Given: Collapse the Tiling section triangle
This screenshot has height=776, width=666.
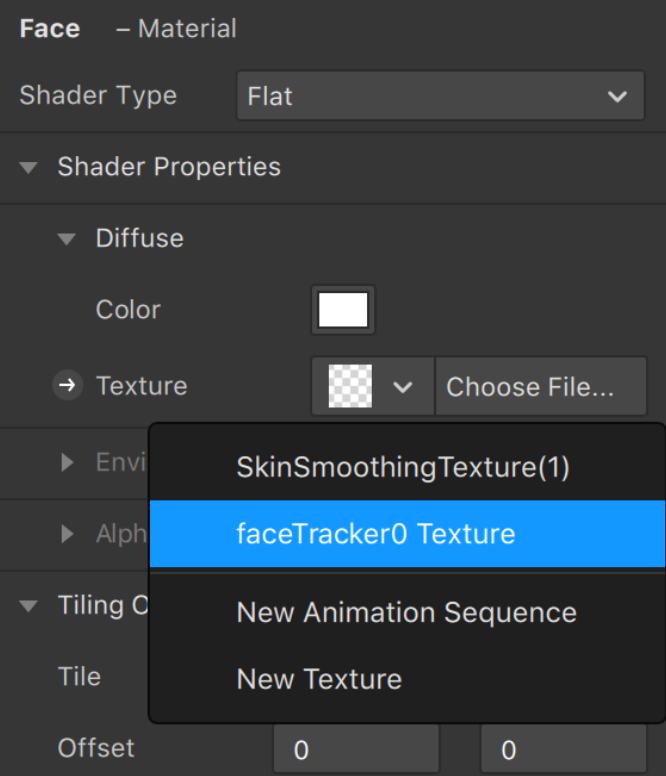Looking at the screenshot, I should click(x=28, y=606).
